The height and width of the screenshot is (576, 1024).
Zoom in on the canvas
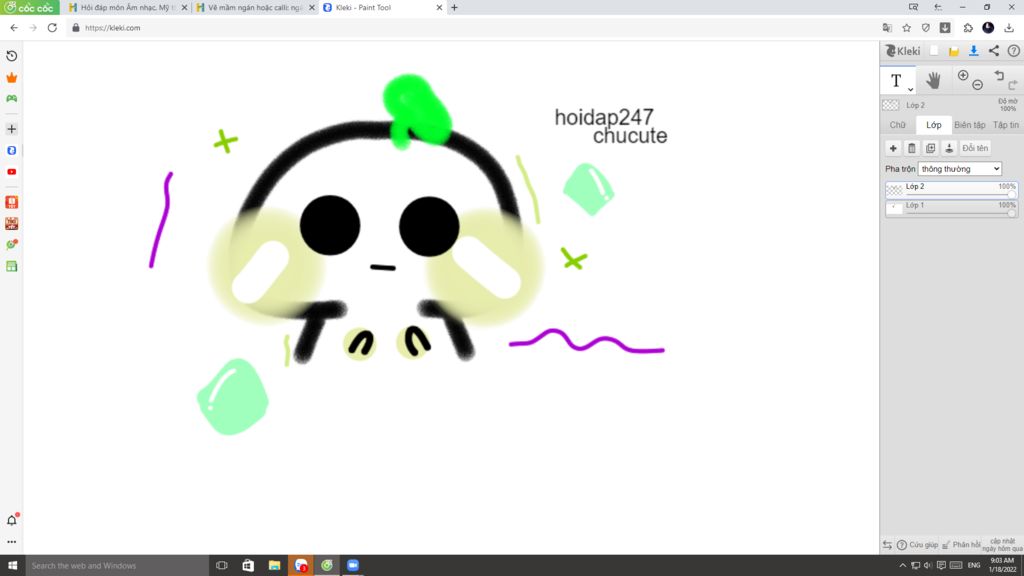click(x=963, y=75)
